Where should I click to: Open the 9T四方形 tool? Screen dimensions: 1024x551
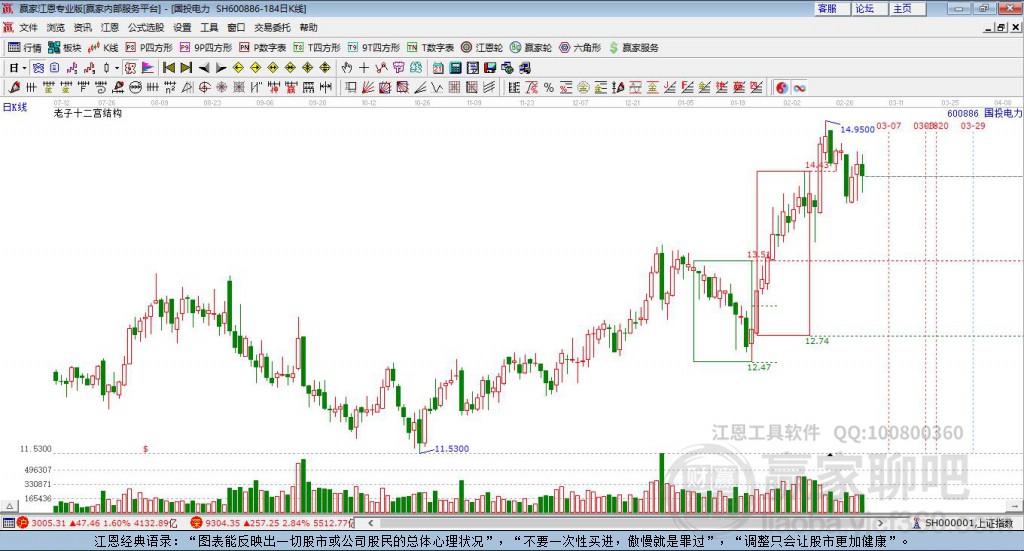pyautogui.click(x=374, y=48)
